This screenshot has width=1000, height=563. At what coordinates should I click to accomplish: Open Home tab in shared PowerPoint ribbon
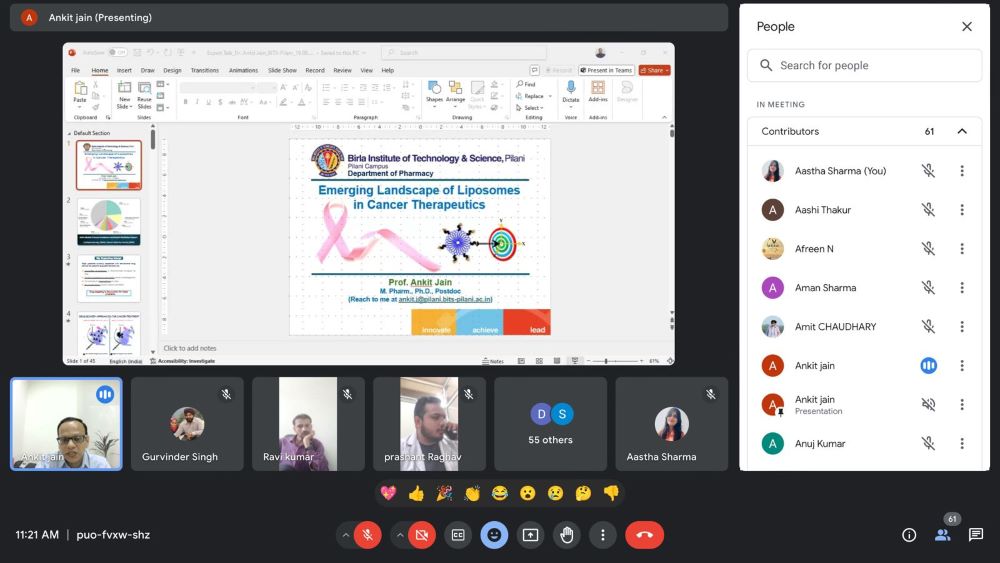click(99, 70)
